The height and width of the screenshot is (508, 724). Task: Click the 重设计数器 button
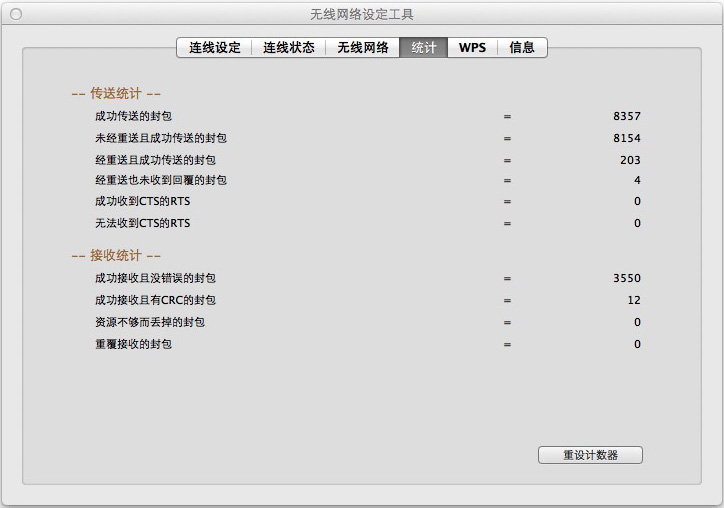pyautogui.click(x=590, y=455)
